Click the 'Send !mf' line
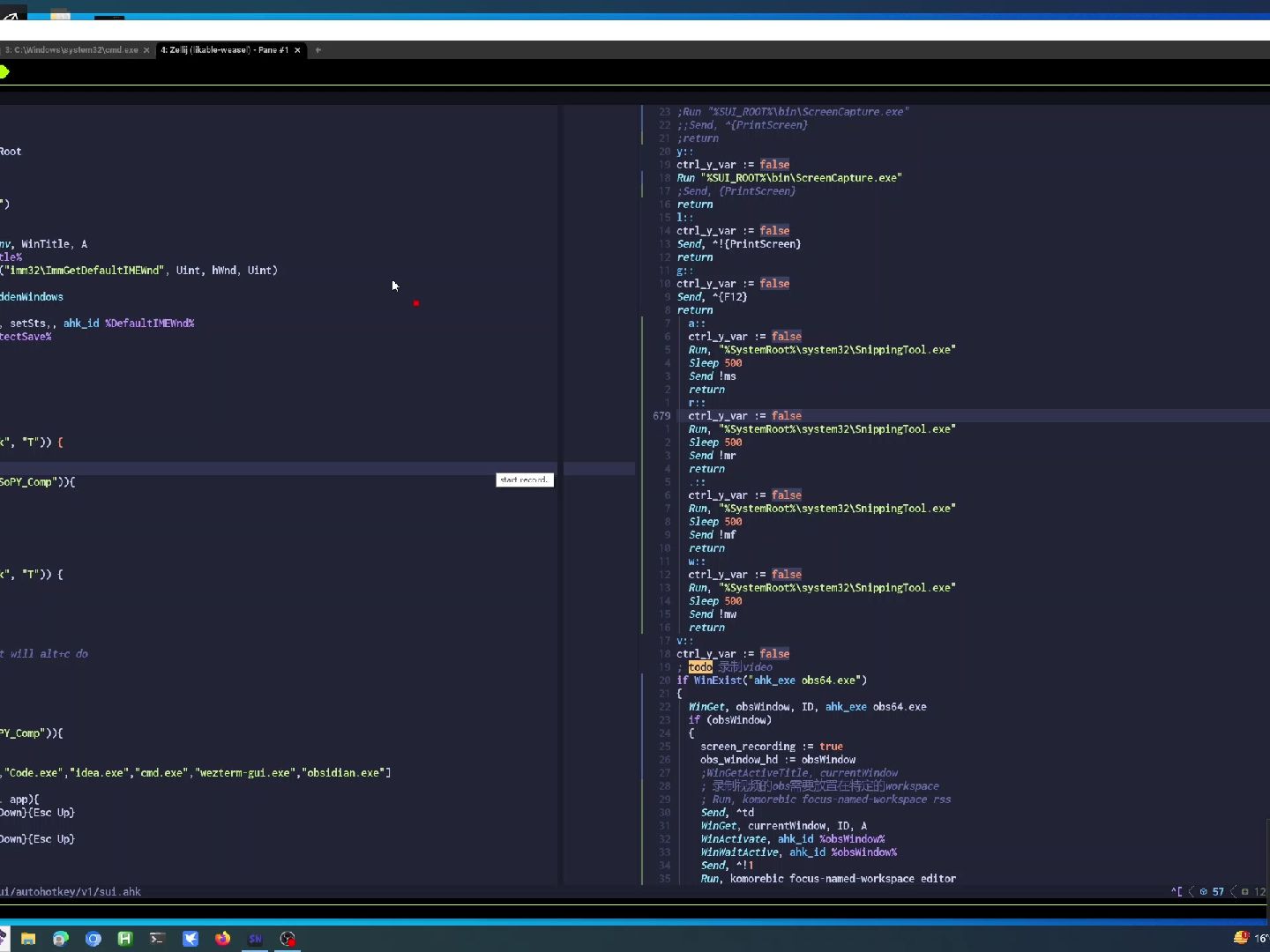This screenshot has height=952, width=1270. (713, 535)
